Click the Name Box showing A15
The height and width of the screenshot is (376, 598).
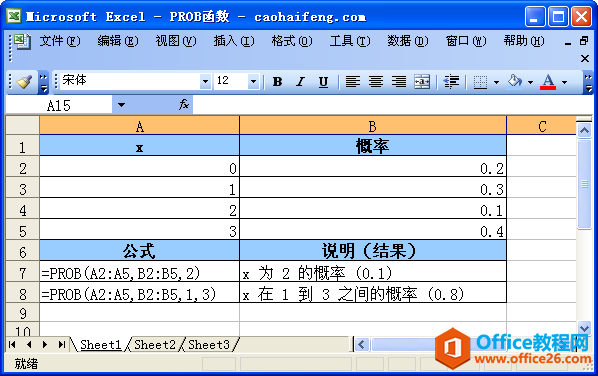click(59, 105)
